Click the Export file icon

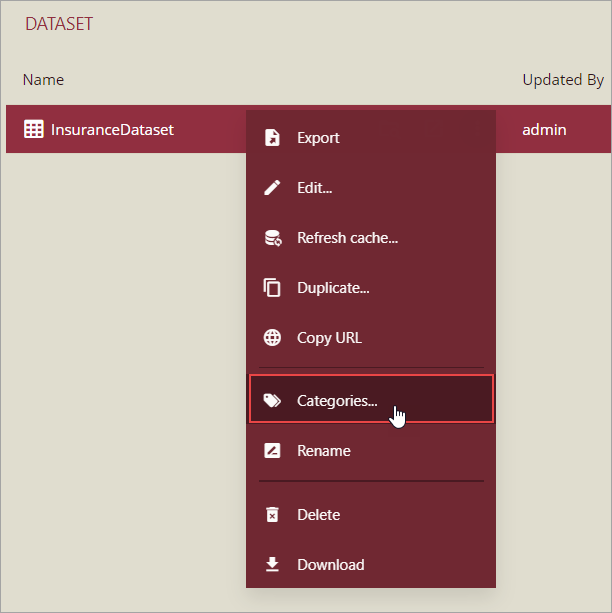pyautogui.click(x=272, y=138)
